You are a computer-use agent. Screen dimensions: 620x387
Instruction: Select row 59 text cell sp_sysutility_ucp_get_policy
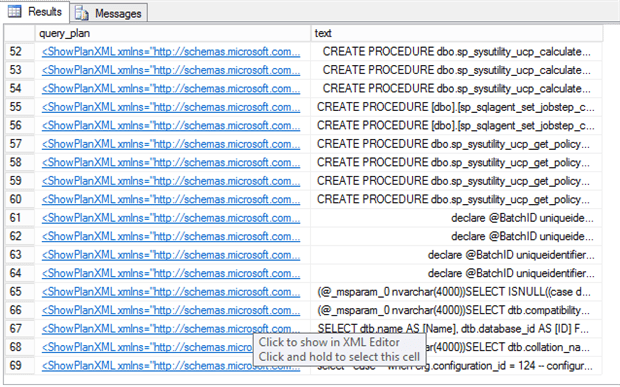click(x=457, y=181)
